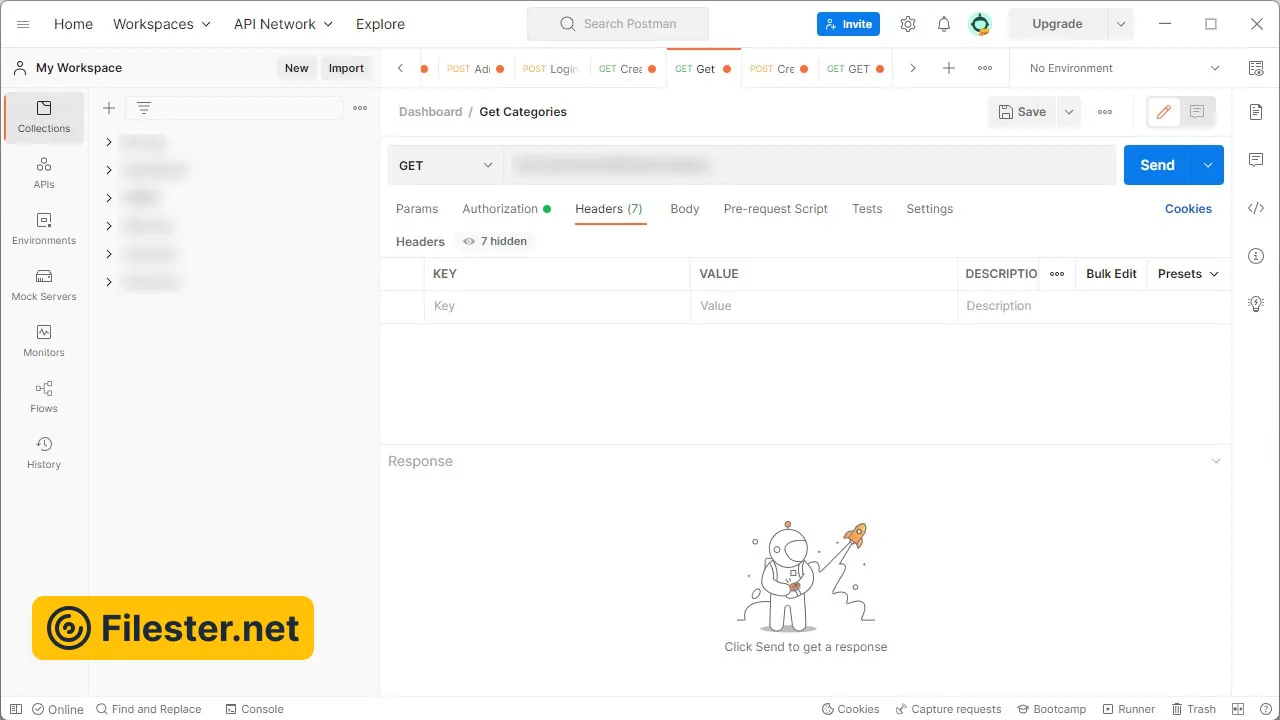The height and width of the screenshot is (720, 1280).
Task: Toggle the 7 hidden headers visibility
Action: pyautogui.click(x=494, y=241)
